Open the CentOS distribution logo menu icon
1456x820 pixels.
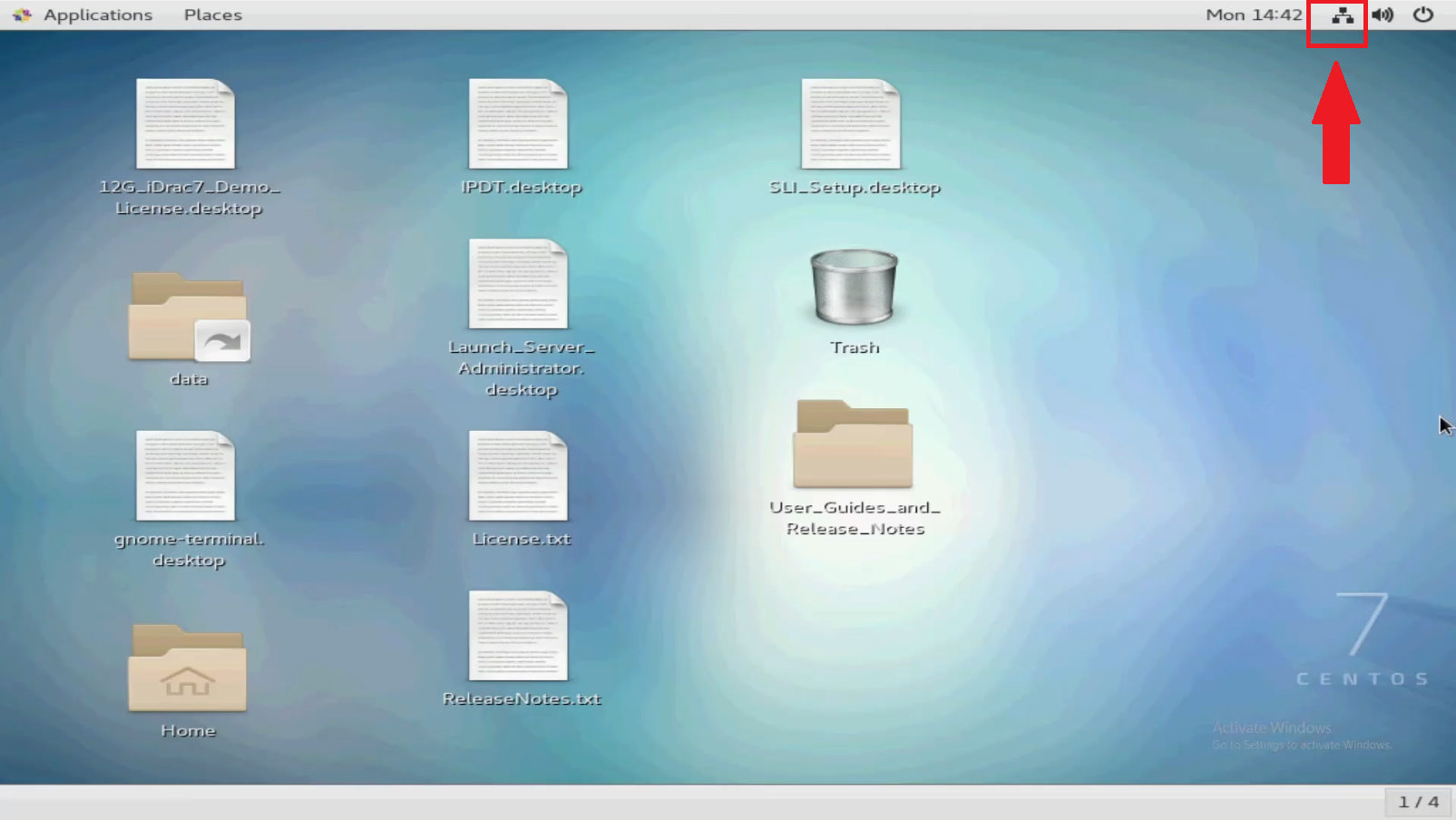pos(20,15)
